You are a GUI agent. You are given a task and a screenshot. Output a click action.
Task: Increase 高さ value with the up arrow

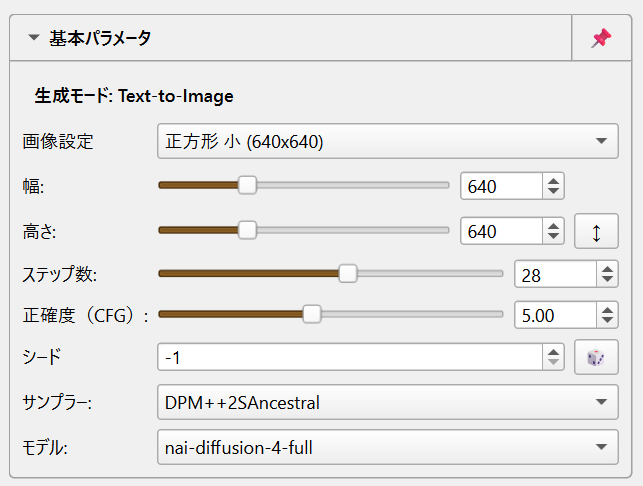(x=553, y=226)
